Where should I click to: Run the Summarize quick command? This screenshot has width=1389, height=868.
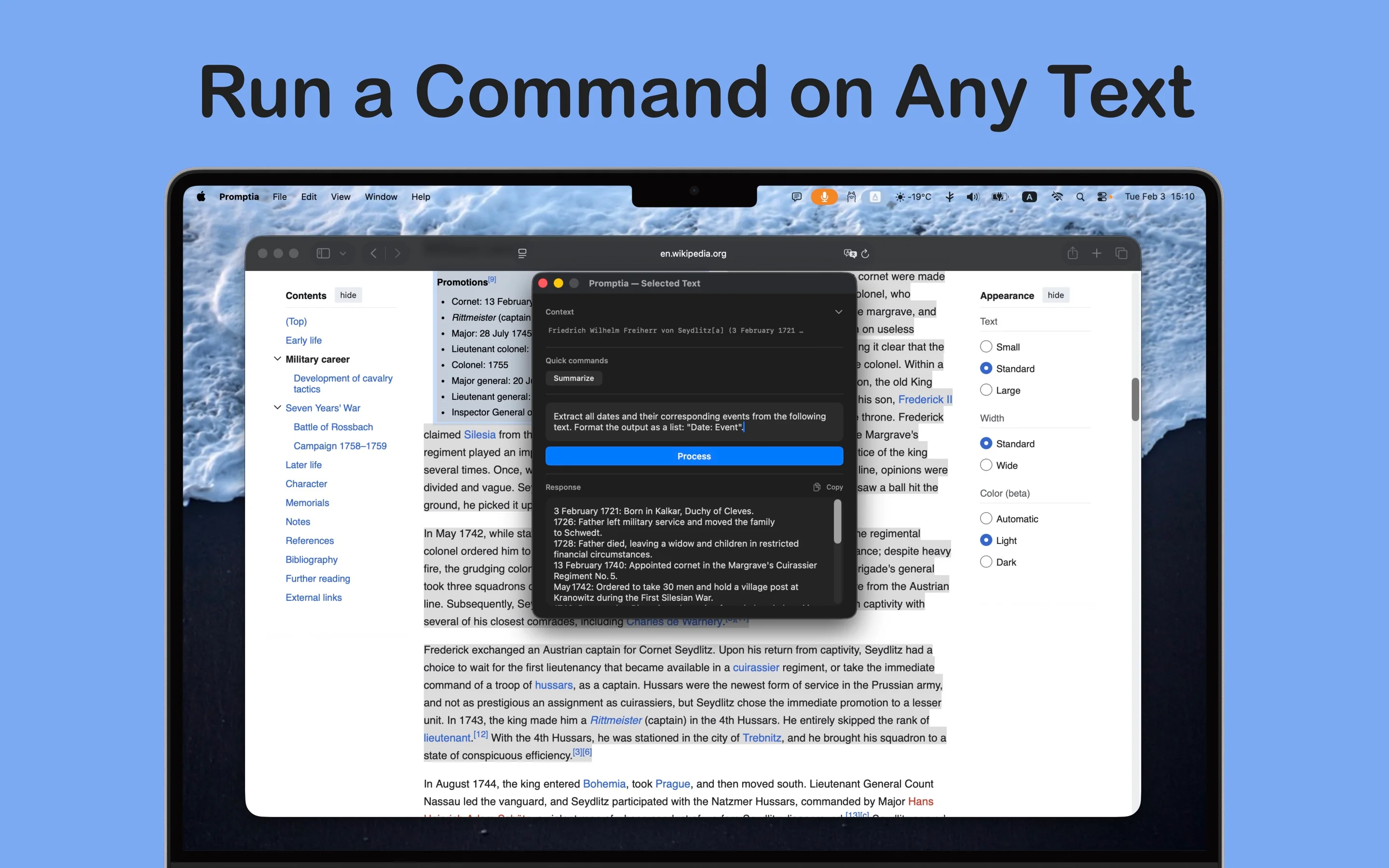point(573,379)
